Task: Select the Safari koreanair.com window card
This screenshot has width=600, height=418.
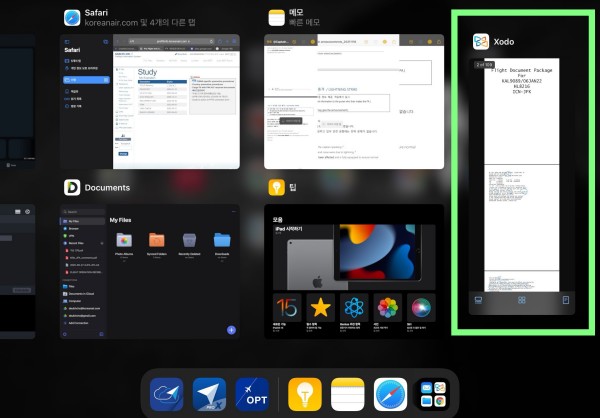Action: (x=150, y=101)
